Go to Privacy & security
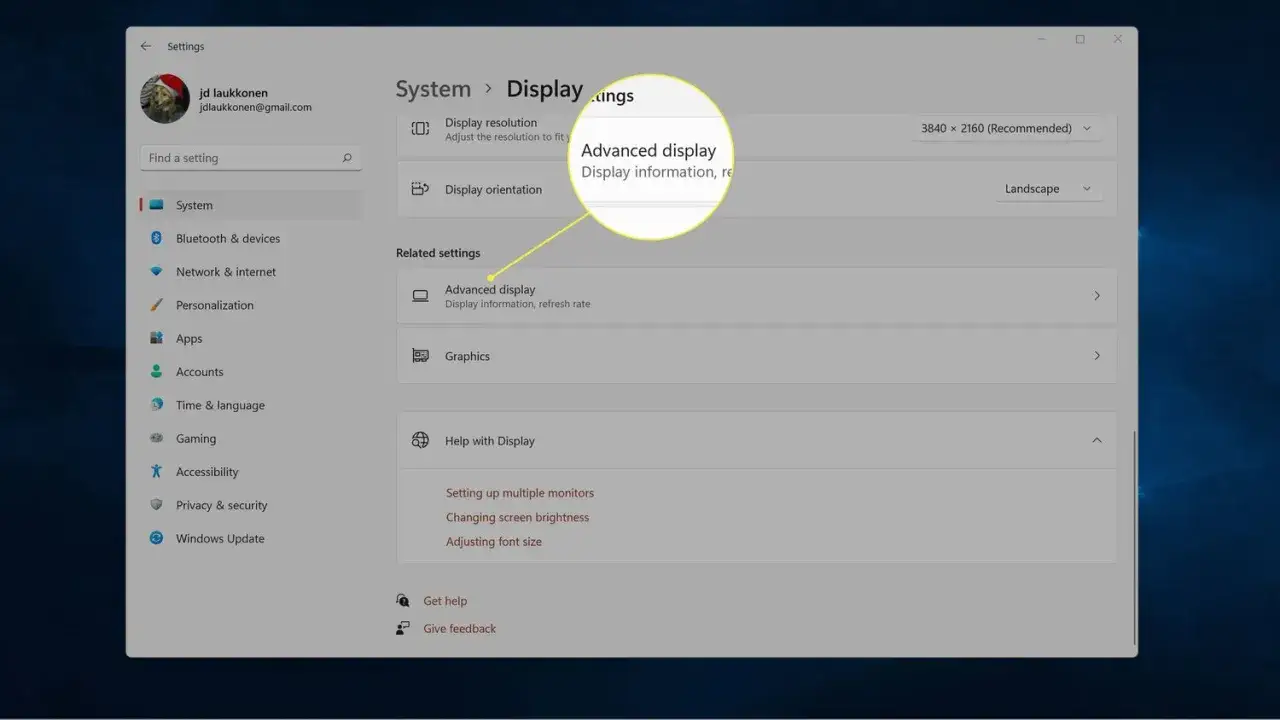Screen dimensions: 1280x720 pyautogui.click(x=251, y=505)
